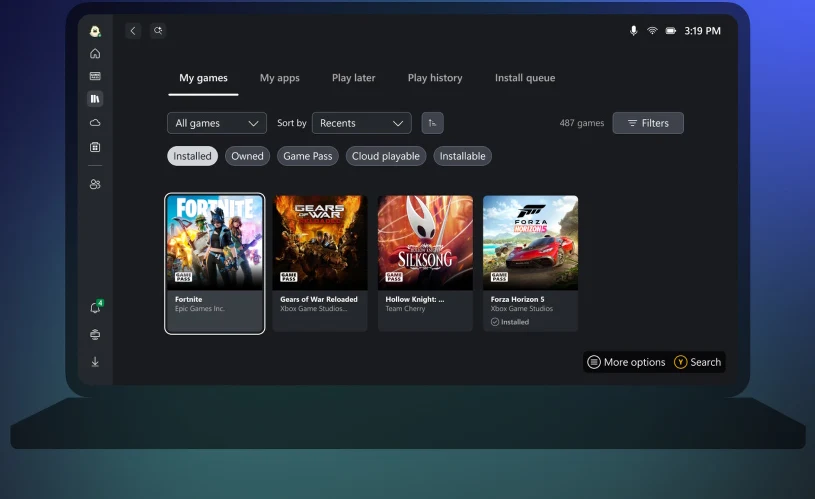
Task: Click the 'Fortnite' title text
Action: click(189, 299)
